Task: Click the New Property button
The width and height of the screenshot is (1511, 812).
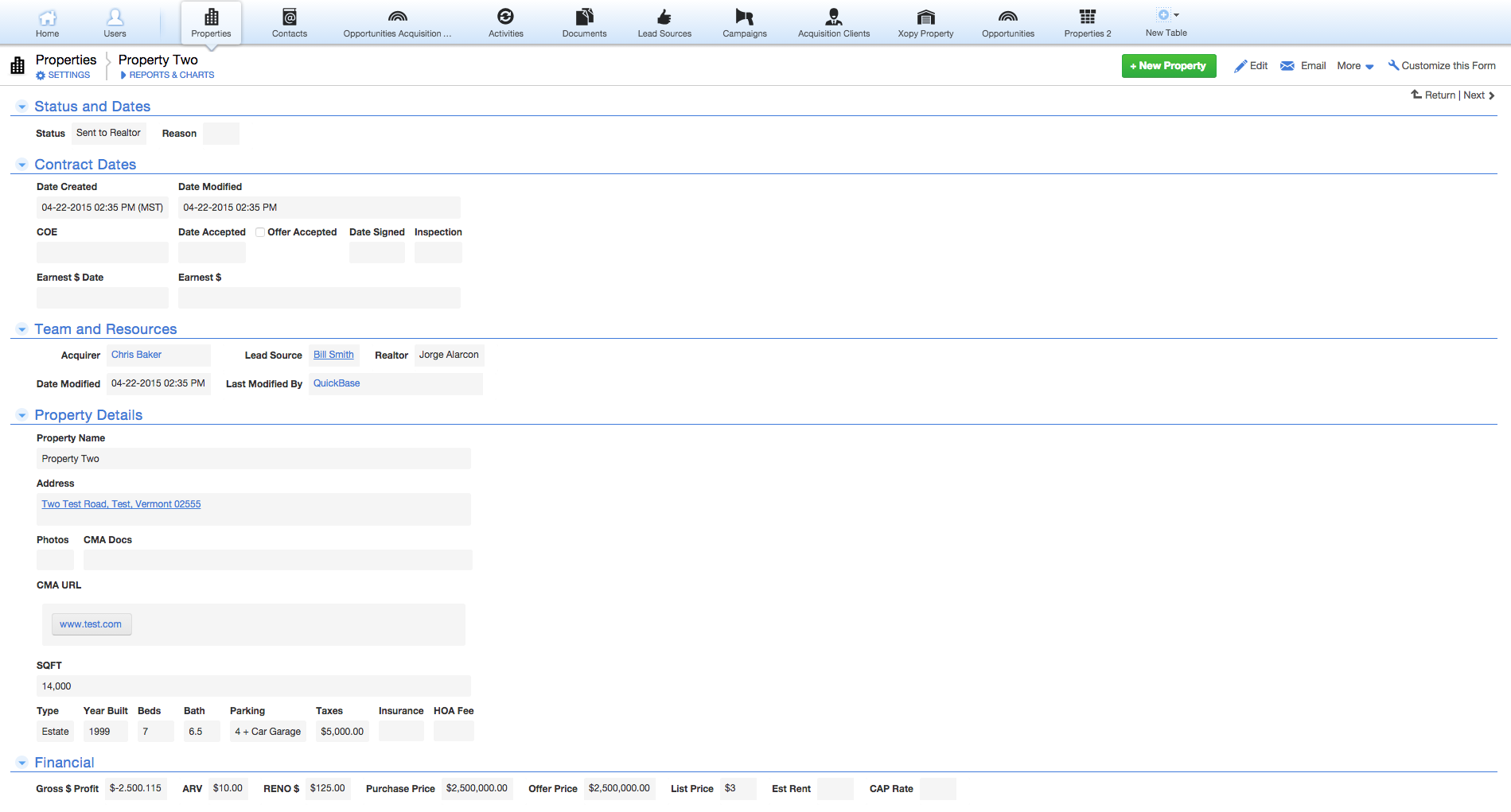Action: pos(1169,66)
